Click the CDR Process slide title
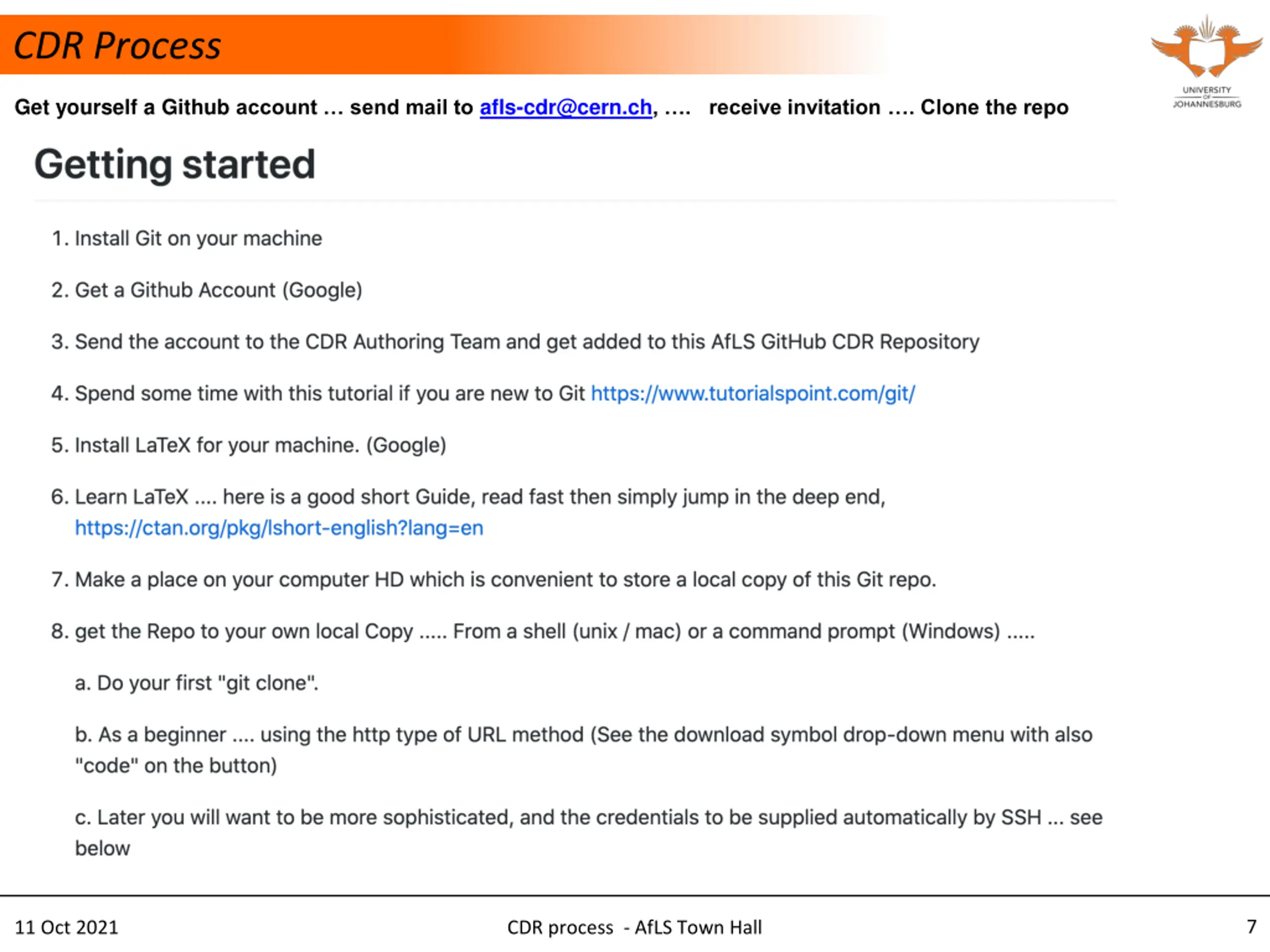 pyautogui.click(x=117, y=45)
